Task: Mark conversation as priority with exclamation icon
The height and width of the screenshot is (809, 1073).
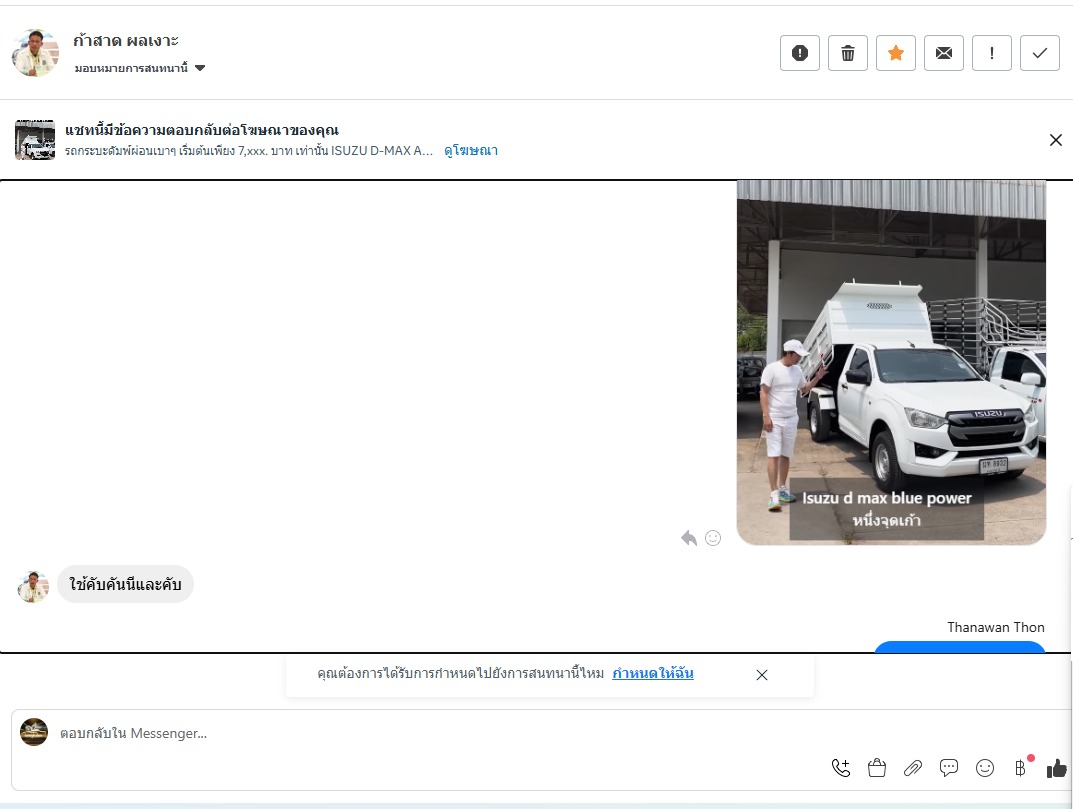Action: click(992, 53)
